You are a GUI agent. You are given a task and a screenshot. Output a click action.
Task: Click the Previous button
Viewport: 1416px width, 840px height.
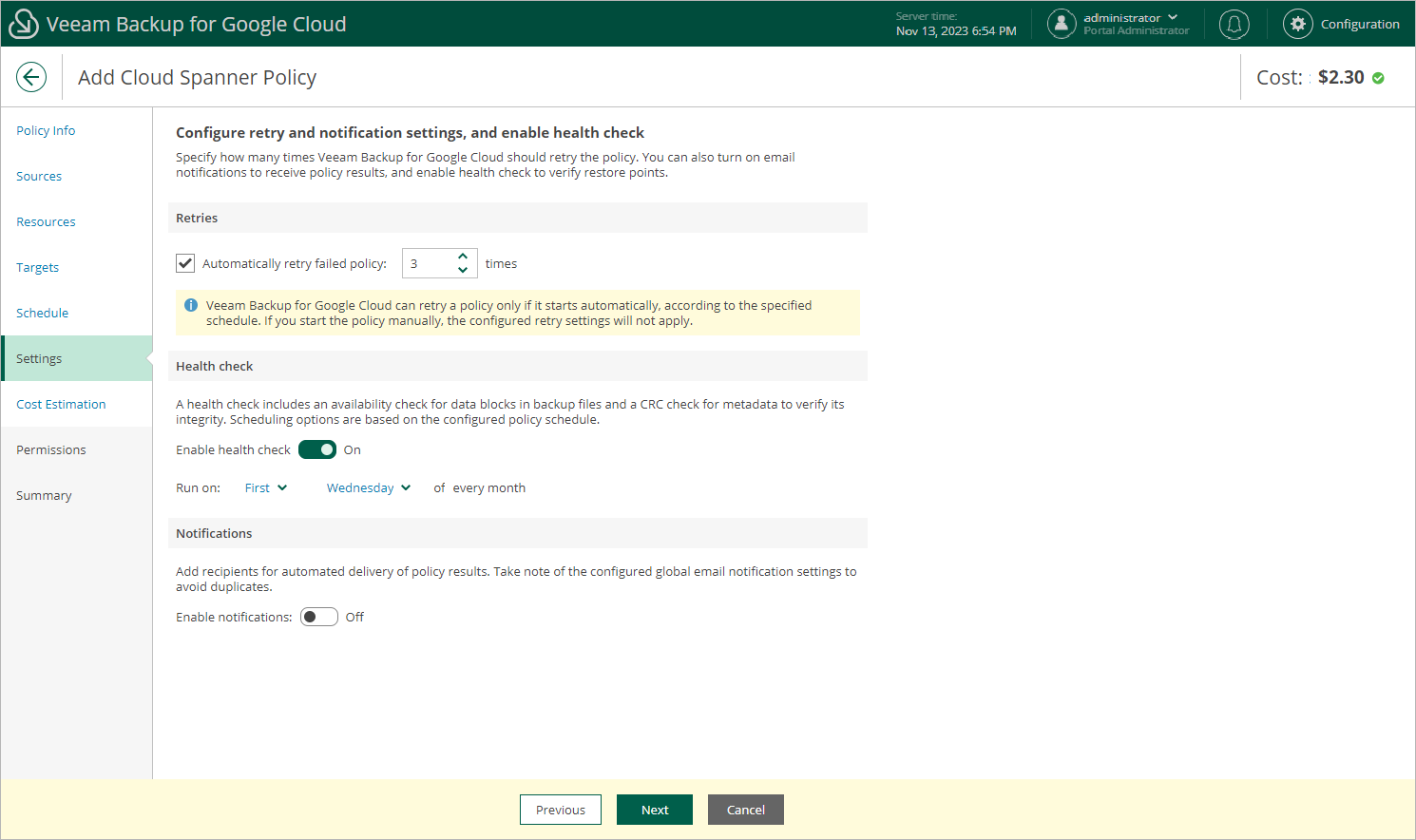click(561, 810)
